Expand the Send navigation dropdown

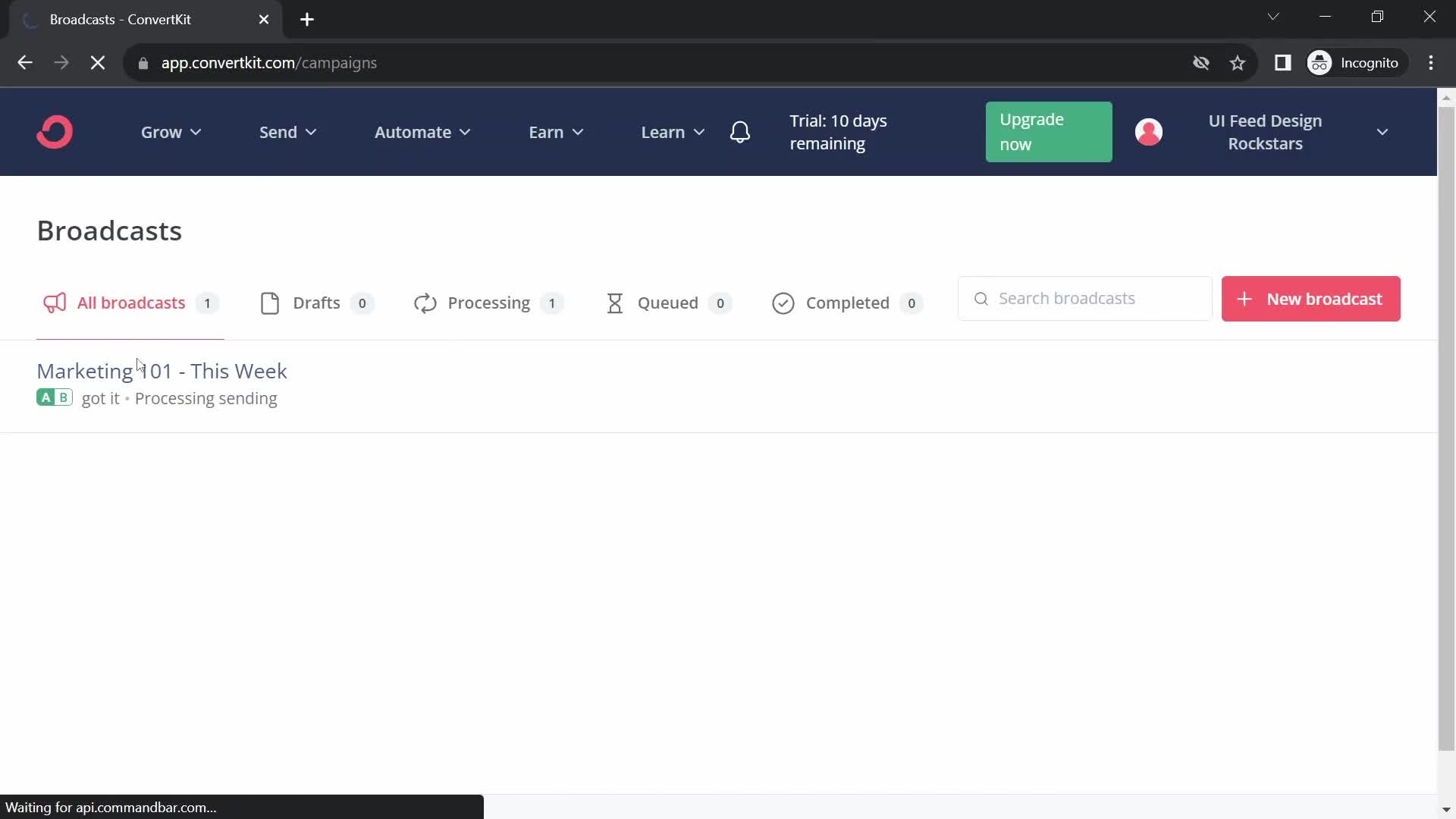(287, 132)
